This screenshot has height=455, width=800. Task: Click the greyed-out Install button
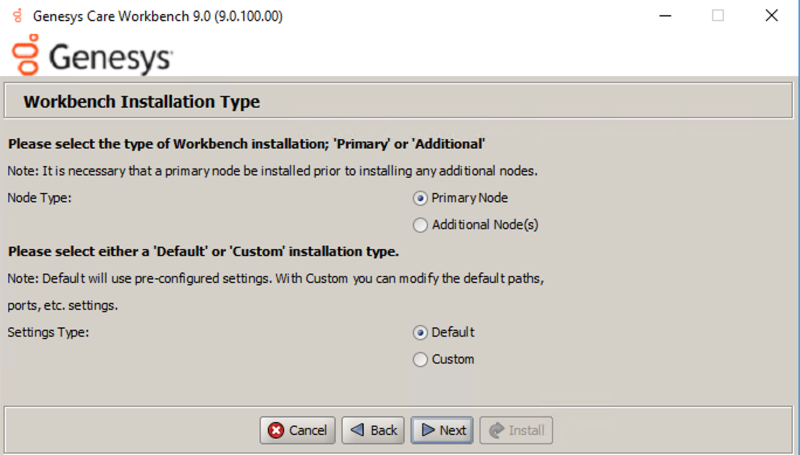516,430
